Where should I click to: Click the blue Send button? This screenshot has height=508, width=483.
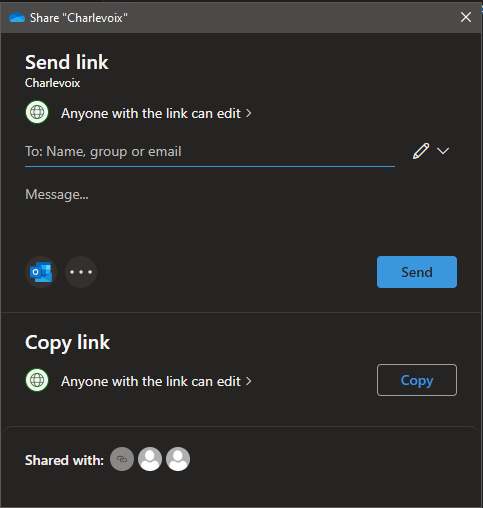417,272
